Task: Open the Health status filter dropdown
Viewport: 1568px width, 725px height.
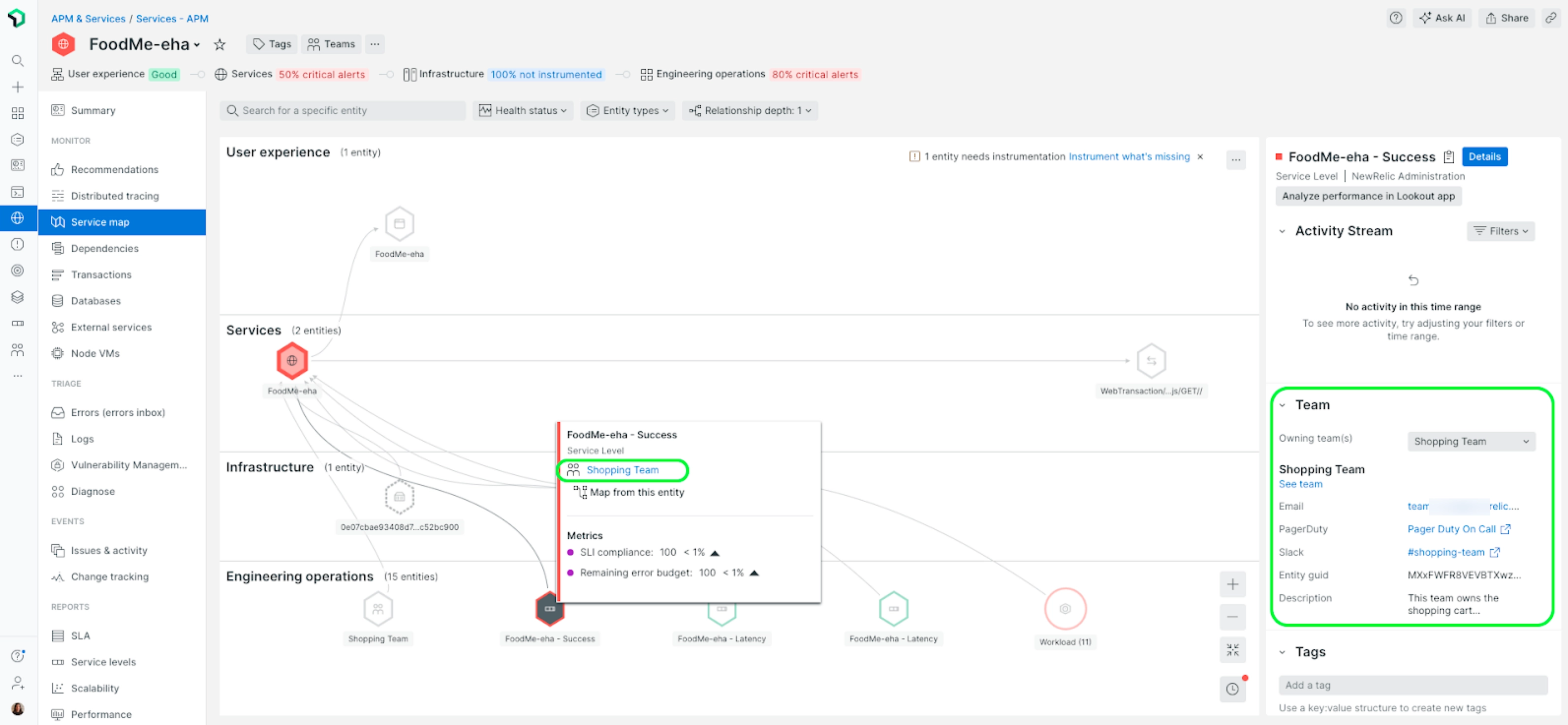Action: [x=523, y=111]
